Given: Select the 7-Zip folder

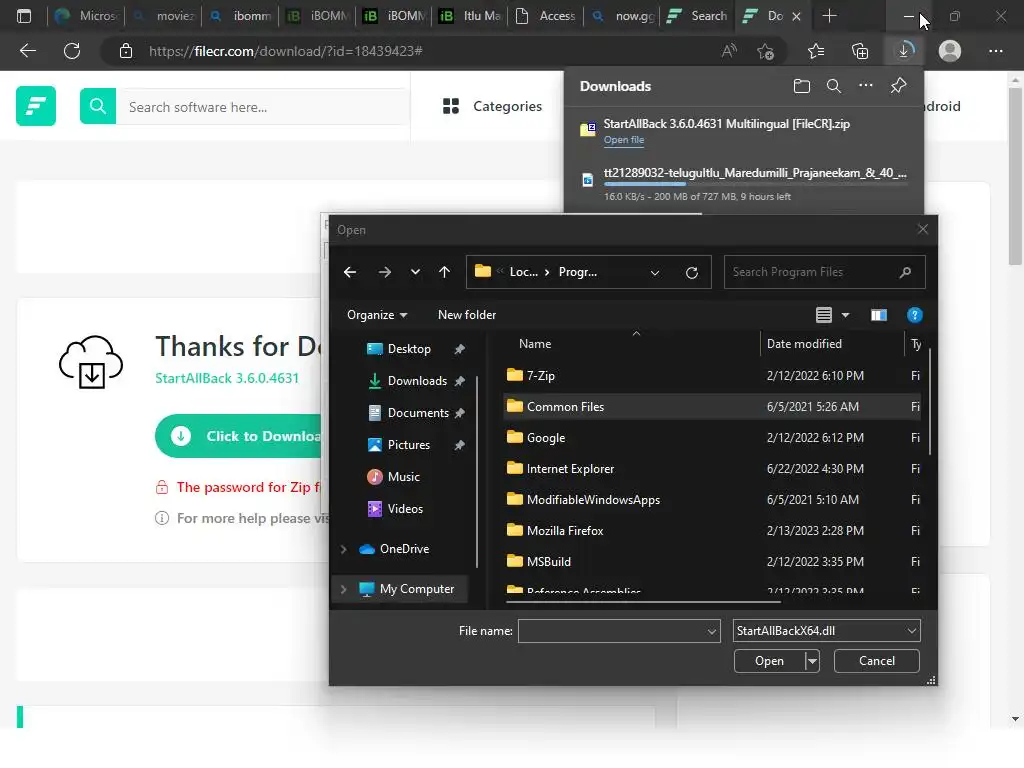Looking at the screenshot, I should tap(712, 376).
